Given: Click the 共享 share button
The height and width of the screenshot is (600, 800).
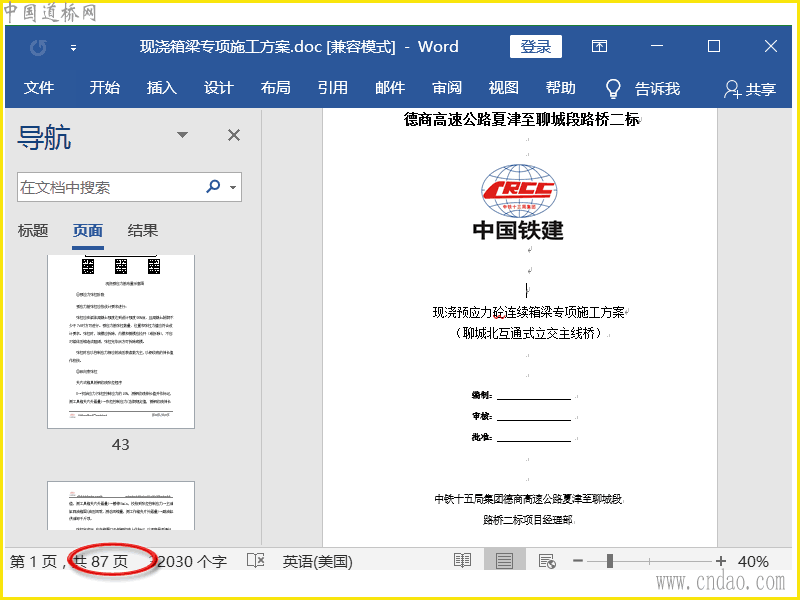Looking at the screenshot, I should 750,89.
